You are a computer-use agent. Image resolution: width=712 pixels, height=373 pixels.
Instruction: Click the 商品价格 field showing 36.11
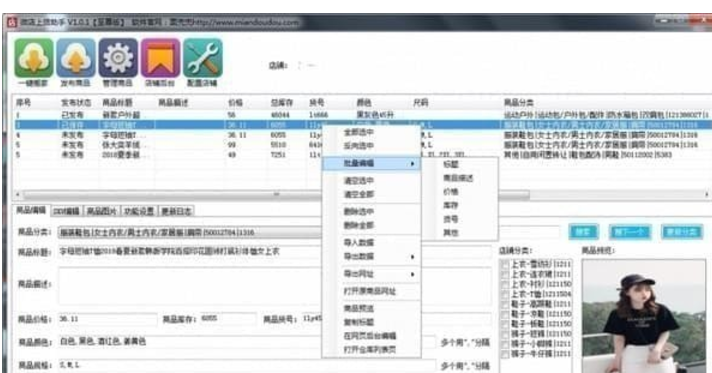tap(108, 319)
